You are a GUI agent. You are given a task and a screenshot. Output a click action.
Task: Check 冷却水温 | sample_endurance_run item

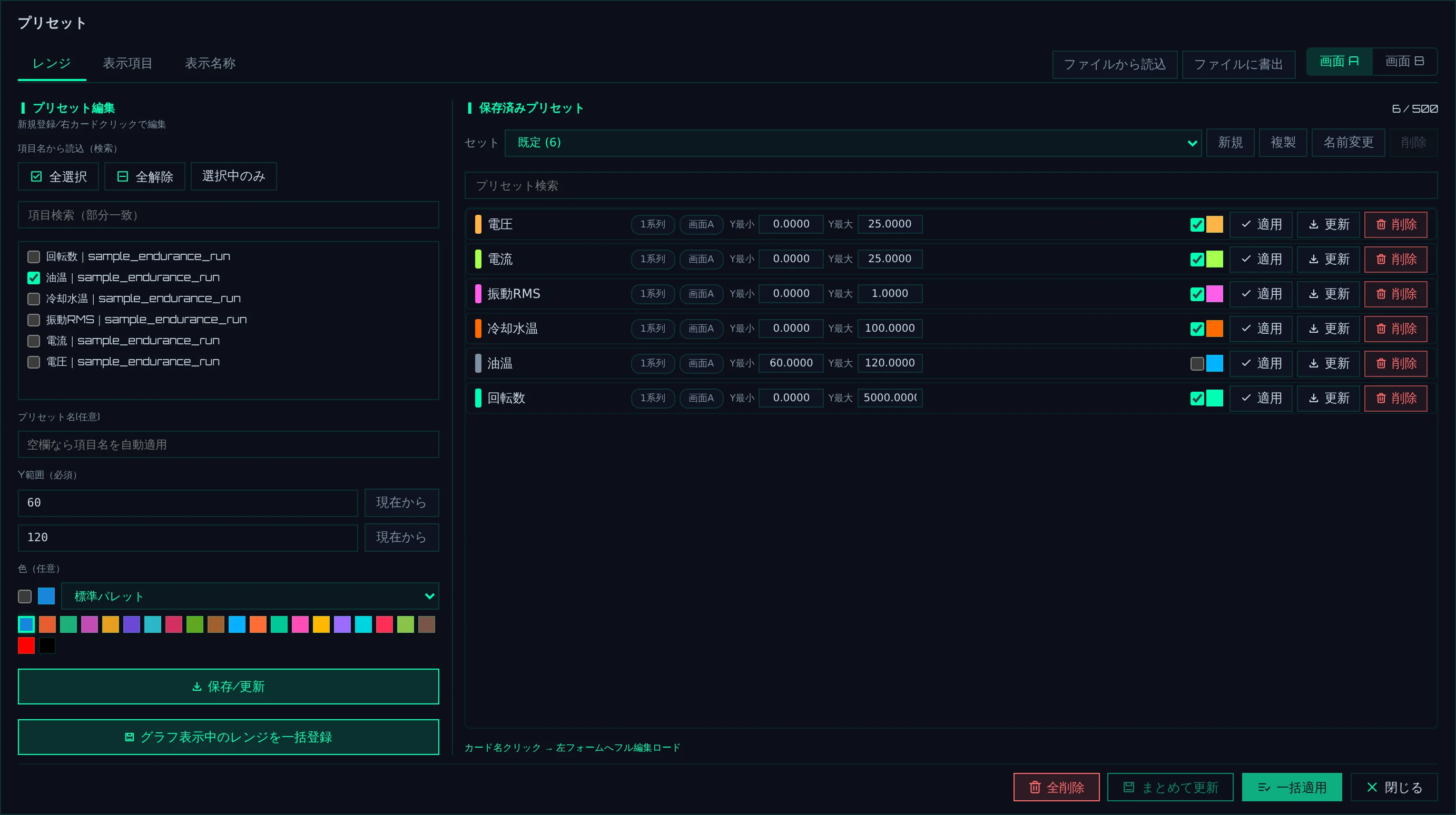tap(34, 299)
